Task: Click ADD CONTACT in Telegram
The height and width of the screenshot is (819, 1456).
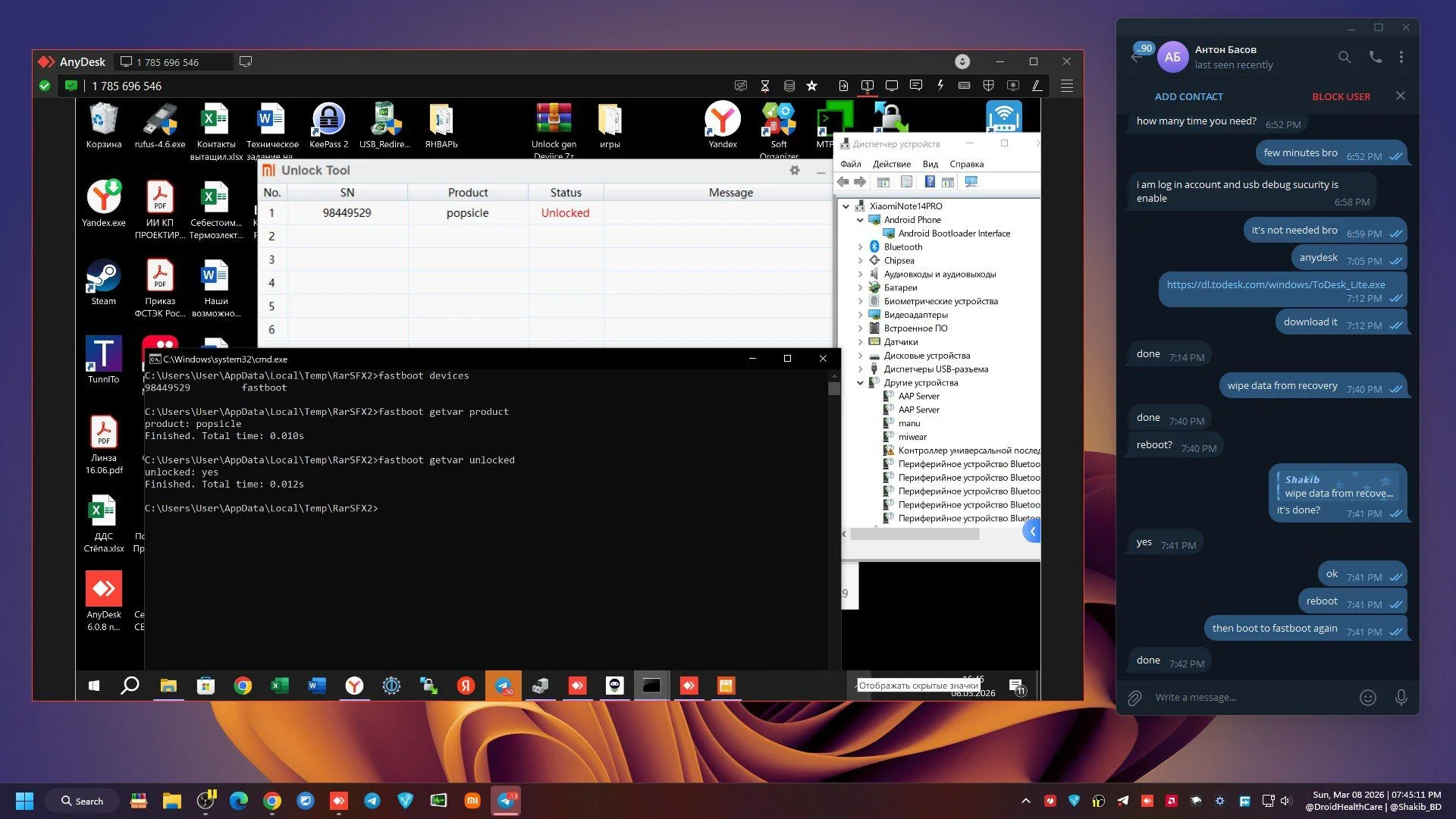Action: (1188, 97)
